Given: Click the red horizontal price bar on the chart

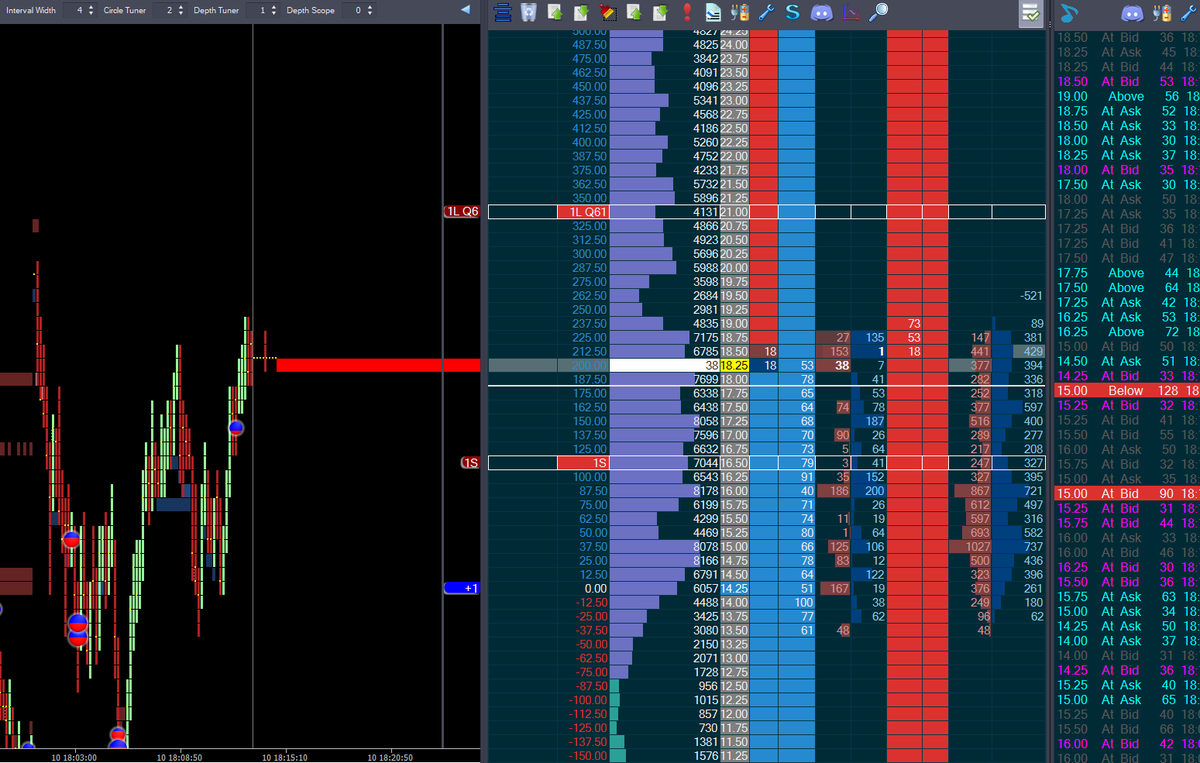Looking at the screenshot, I should (x=378, y=365).
